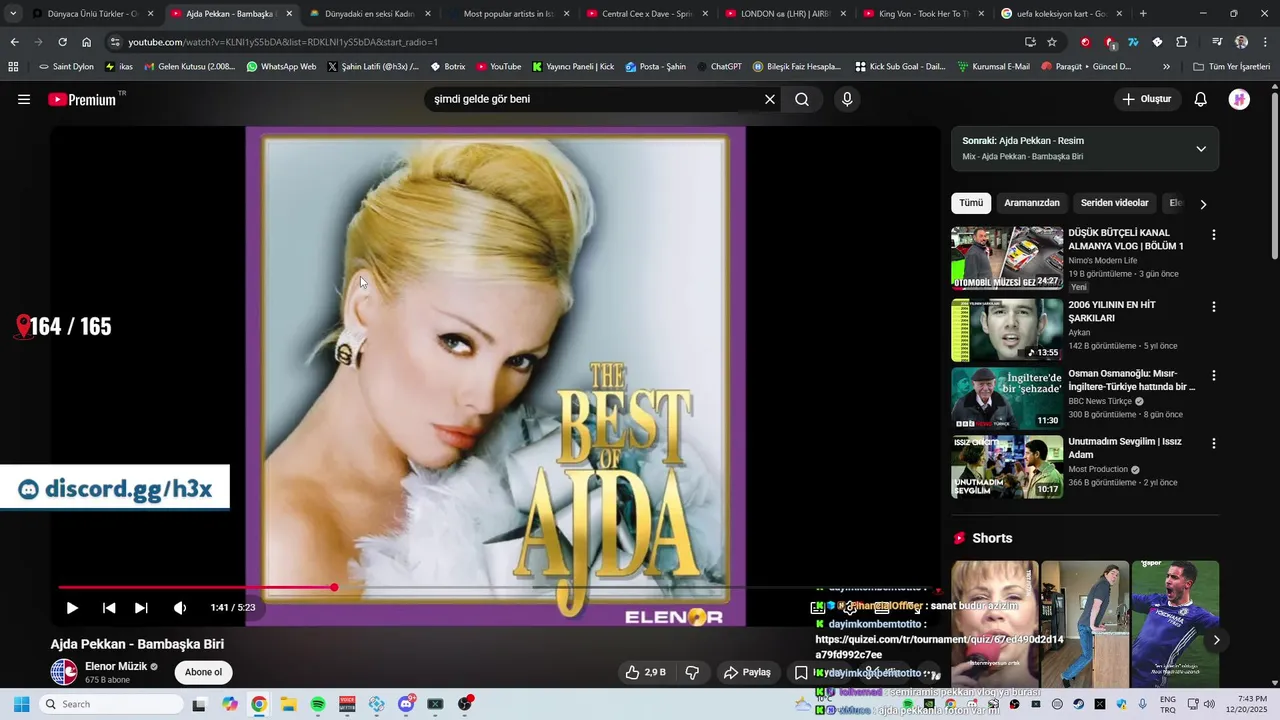Image resolution: width=1280 pixels, height=720 pixels.
Task: Open the DÜŞÜK BÜTÇELİ KANAL vlog thumbnail
Action: (x=1007, y=258)
